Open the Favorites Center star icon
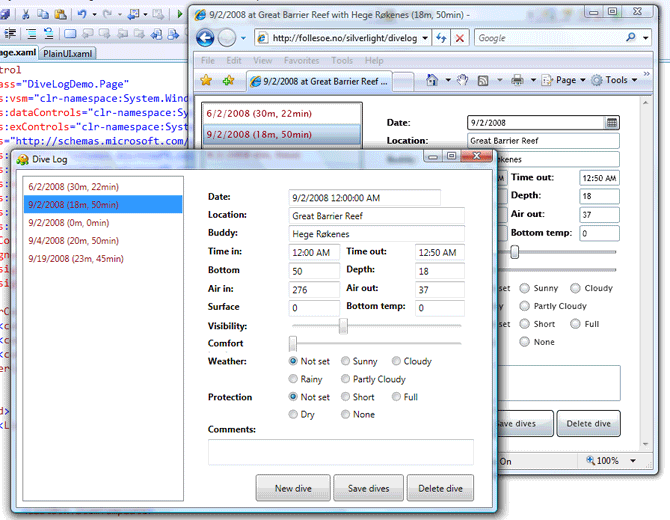 (x=206, y=80)
